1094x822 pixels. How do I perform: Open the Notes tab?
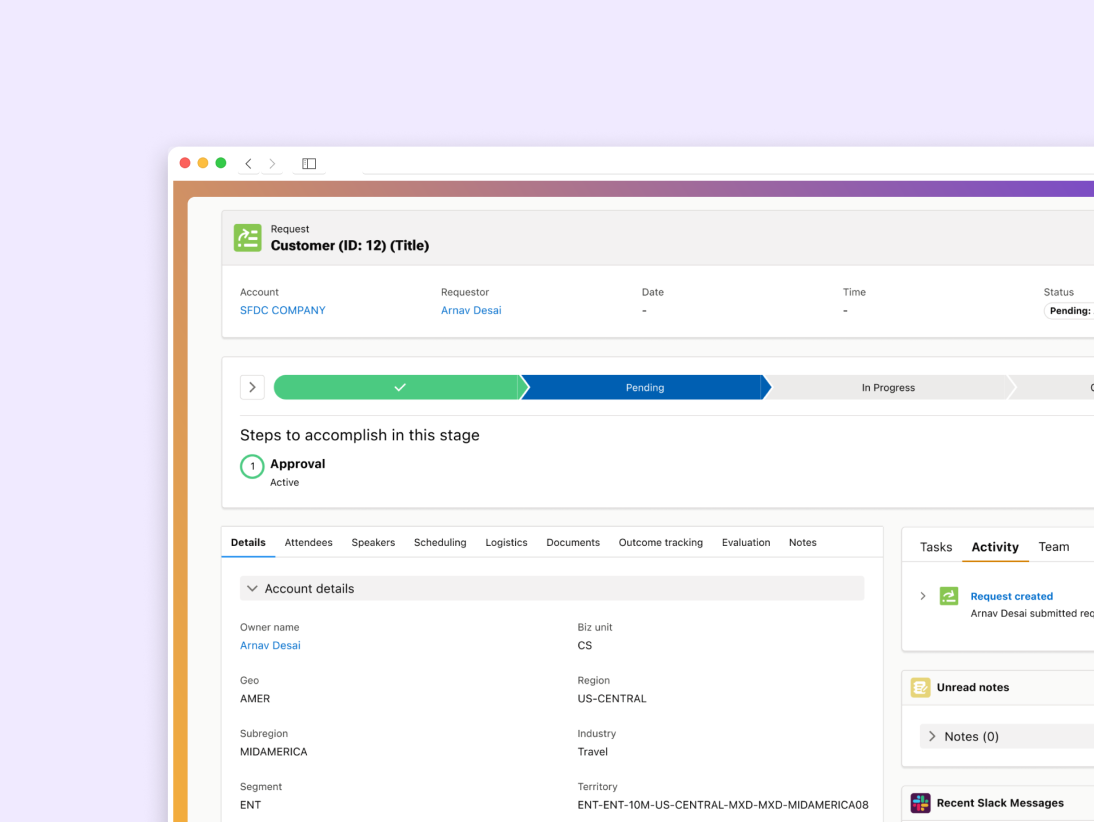click(x=802, y=542)
